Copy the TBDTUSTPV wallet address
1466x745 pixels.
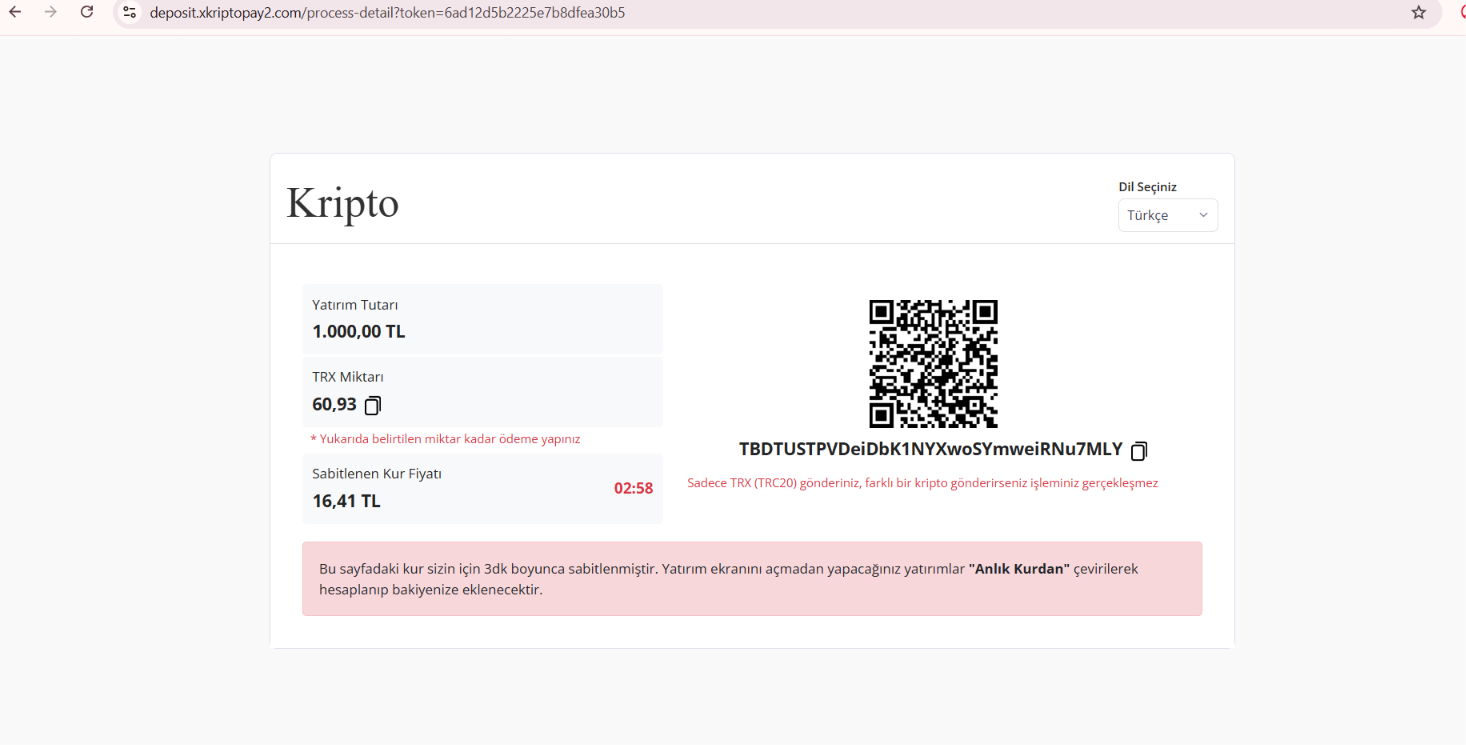pos(1139,451)
